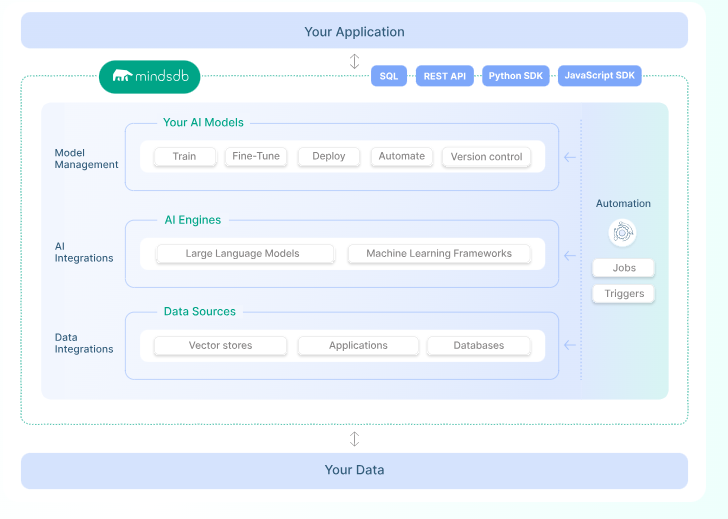This screenshot has width=728, height=519.
Task: Click the Jobs automation box
Action: click(623, 268)
